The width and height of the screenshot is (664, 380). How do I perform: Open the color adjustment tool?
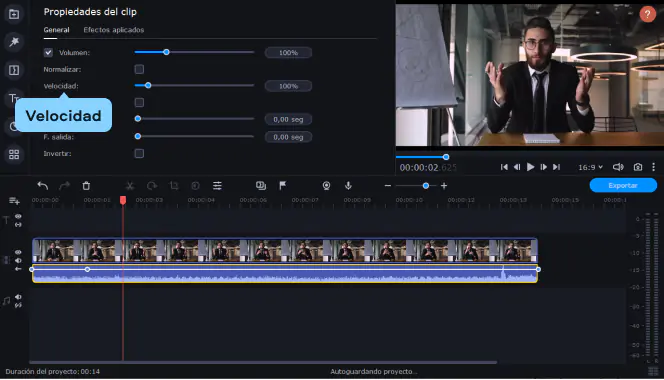pyautogui.click(x=195, y=186)
